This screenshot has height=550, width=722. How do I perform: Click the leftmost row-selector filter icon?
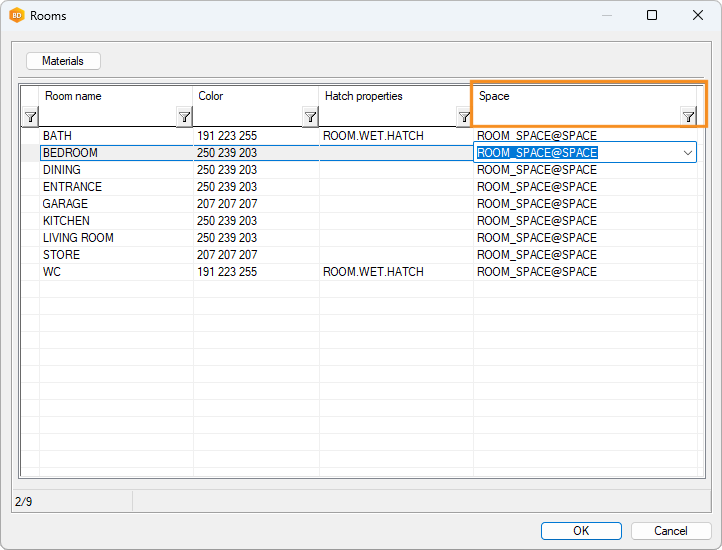tap(30, 117)
